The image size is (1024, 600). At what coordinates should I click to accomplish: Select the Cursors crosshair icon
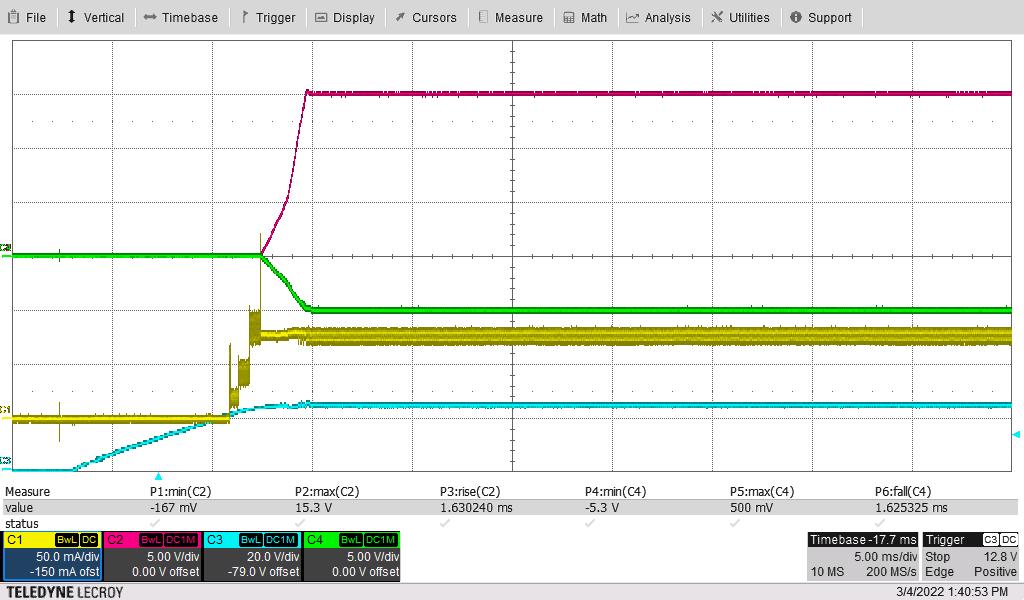click(399, 16)
